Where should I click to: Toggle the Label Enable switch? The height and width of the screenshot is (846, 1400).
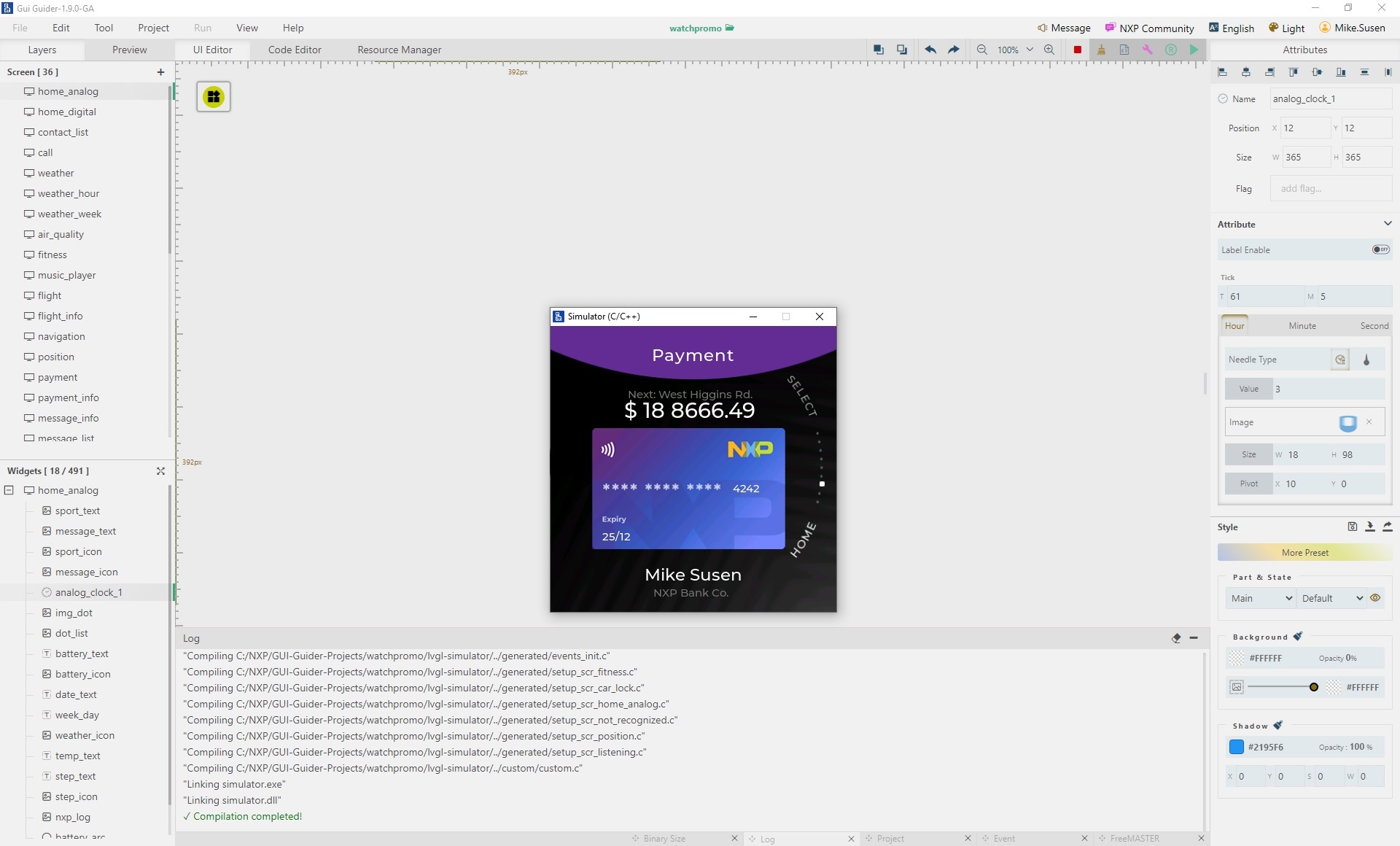(1380, 249)
